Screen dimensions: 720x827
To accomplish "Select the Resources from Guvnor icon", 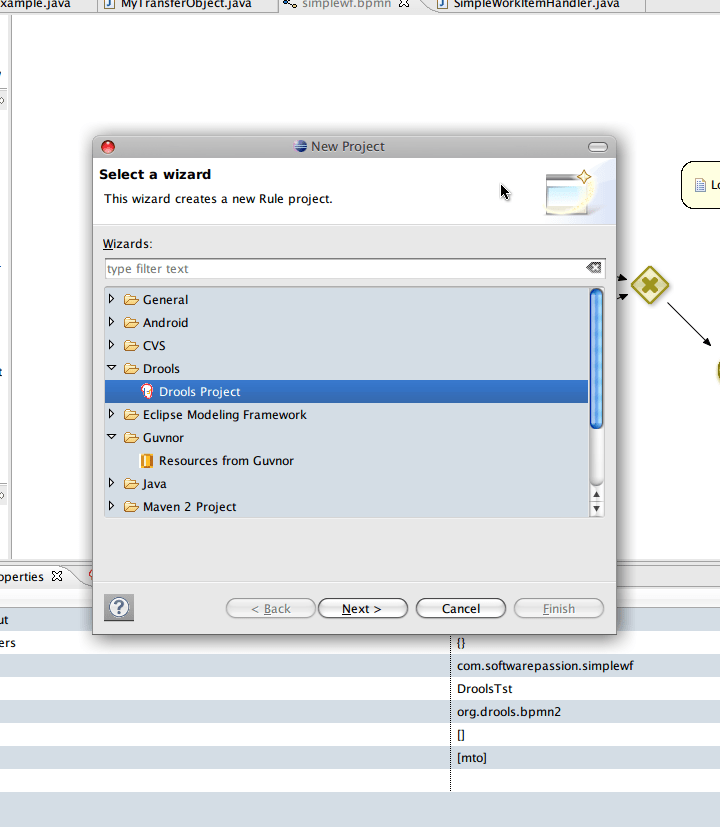I will (x=147, y=460).
